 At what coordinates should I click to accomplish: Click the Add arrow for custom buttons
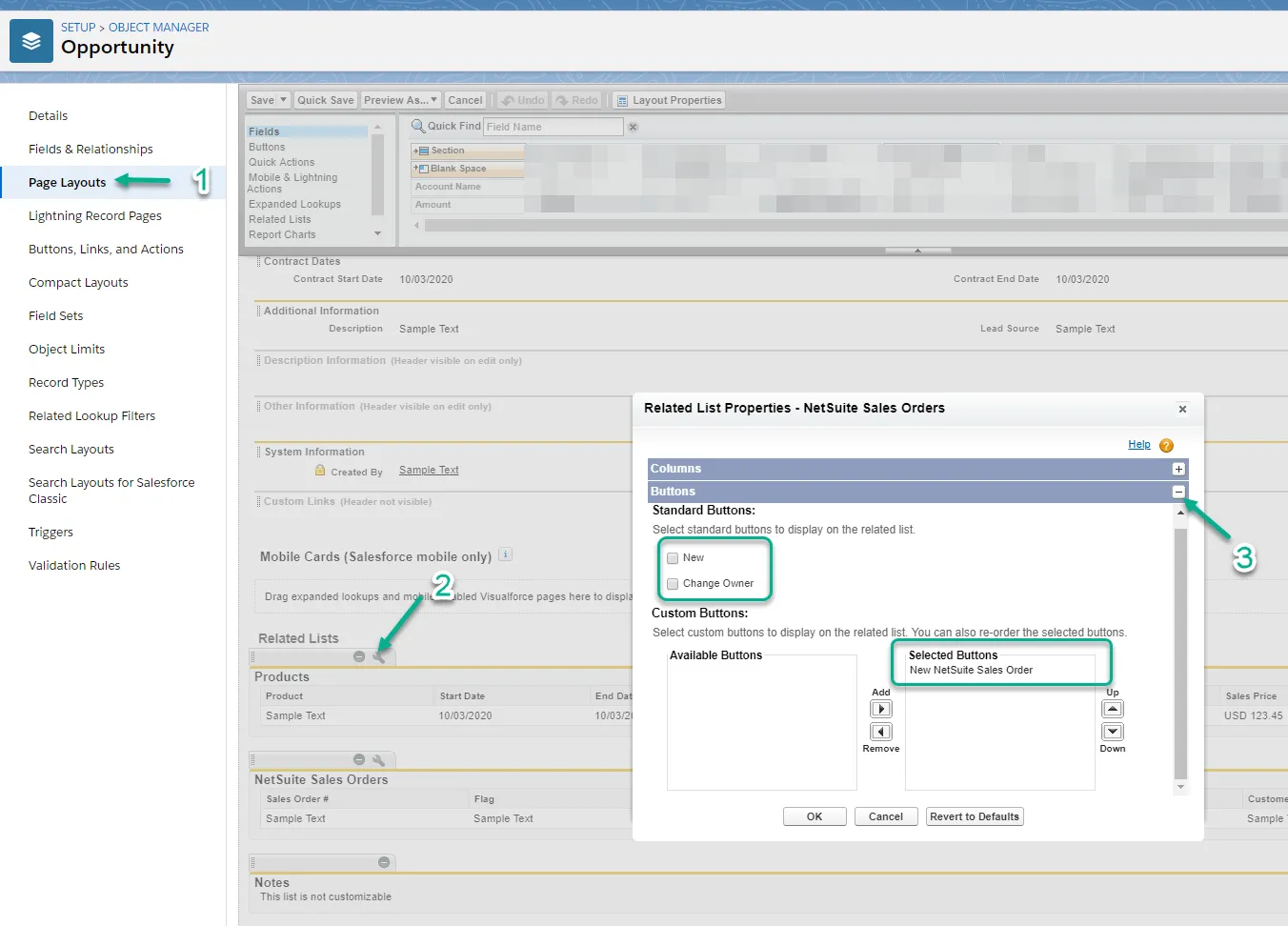tap(881, 709)
